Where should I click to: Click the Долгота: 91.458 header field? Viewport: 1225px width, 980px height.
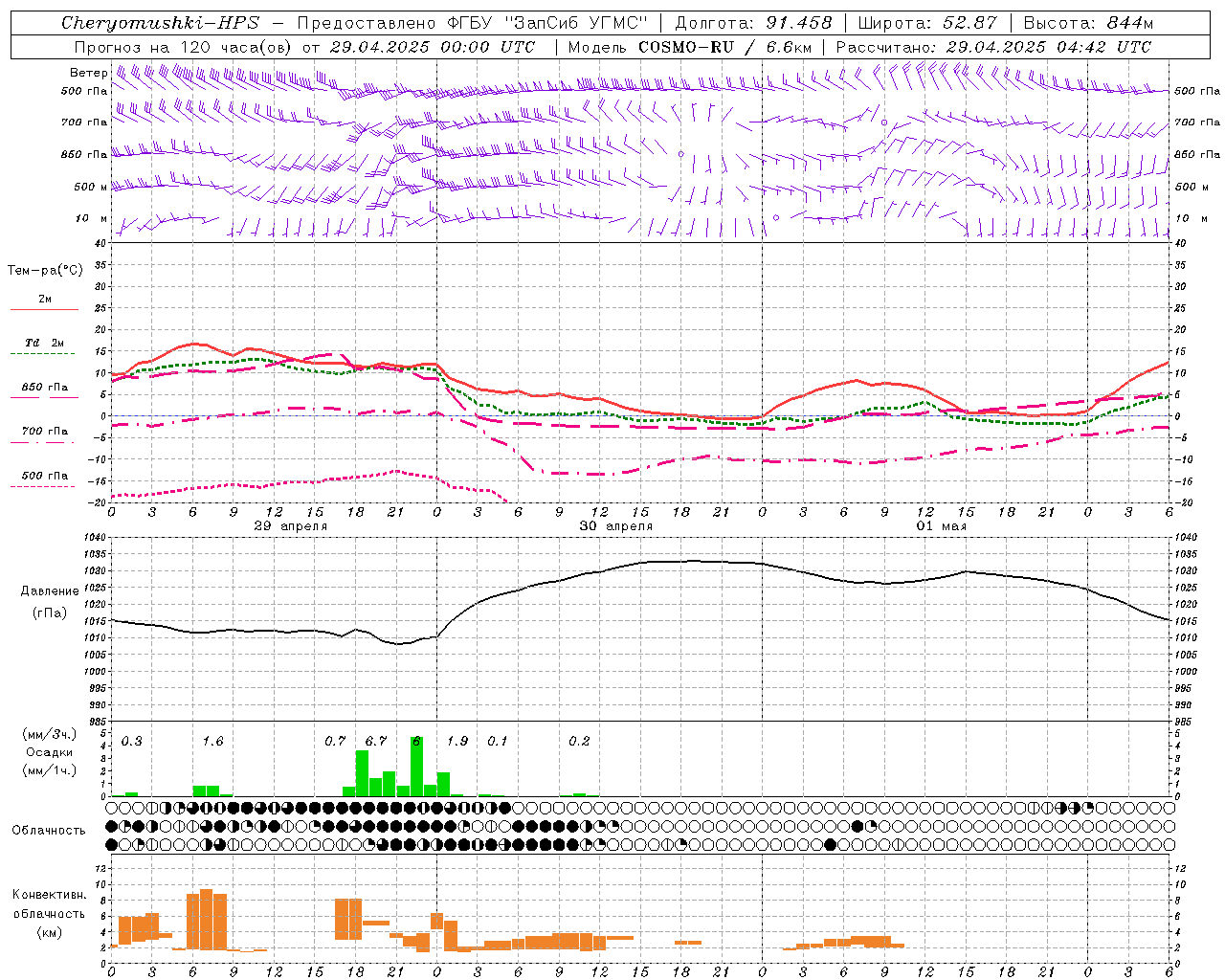(754, 23)
